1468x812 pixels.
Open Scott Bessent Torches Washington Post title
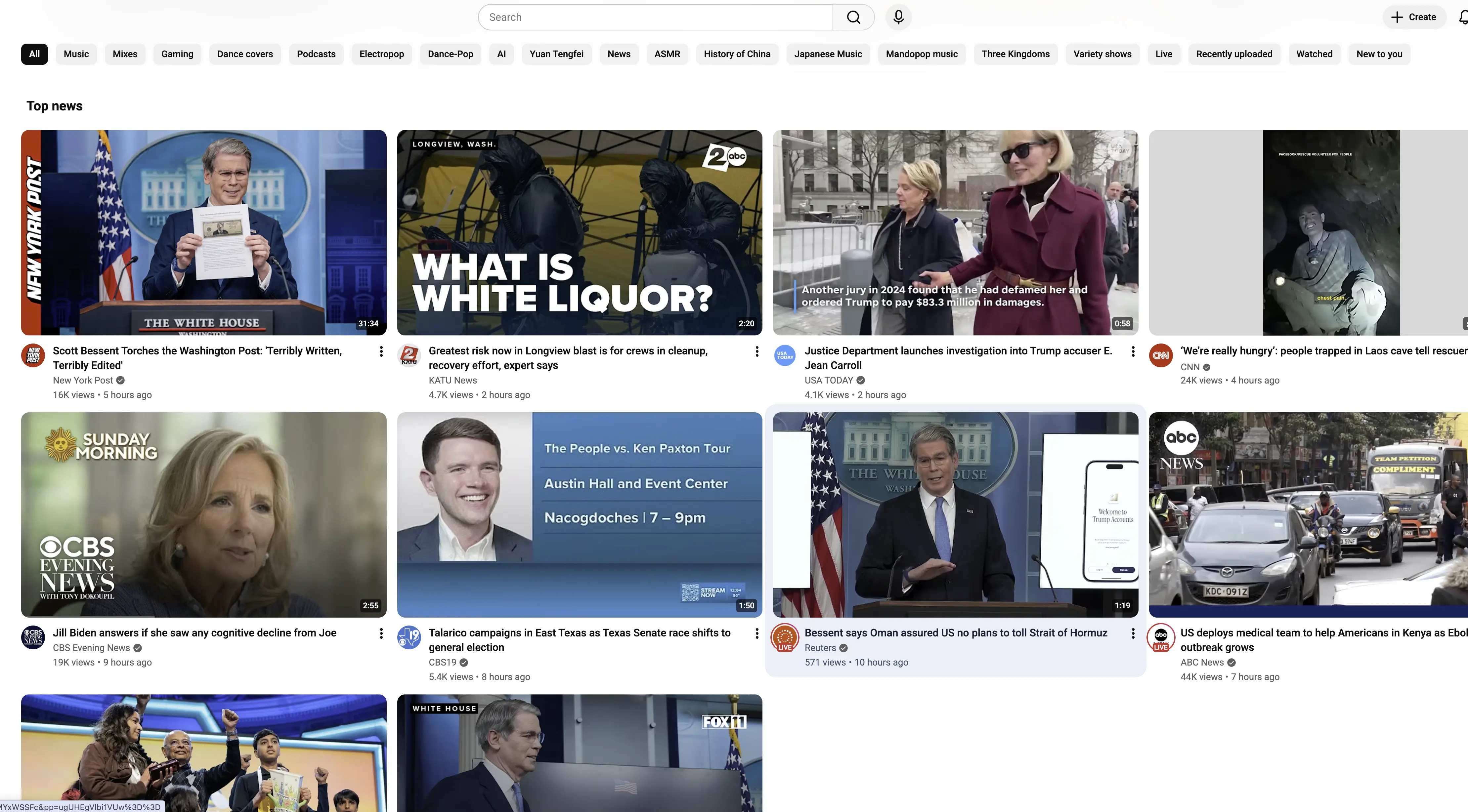click(x=197, y=358)
